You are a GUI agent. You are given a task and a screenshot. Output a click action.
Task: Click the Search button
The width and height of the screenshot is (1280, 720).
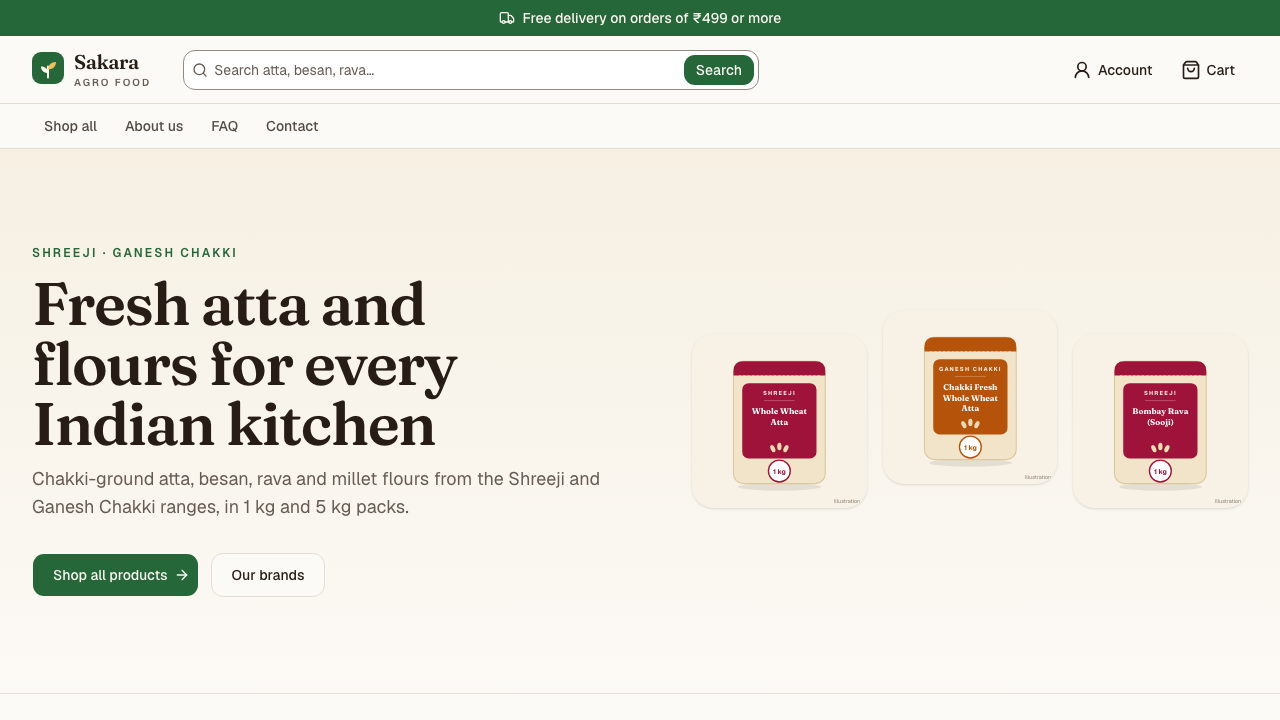tap(719, 70)
